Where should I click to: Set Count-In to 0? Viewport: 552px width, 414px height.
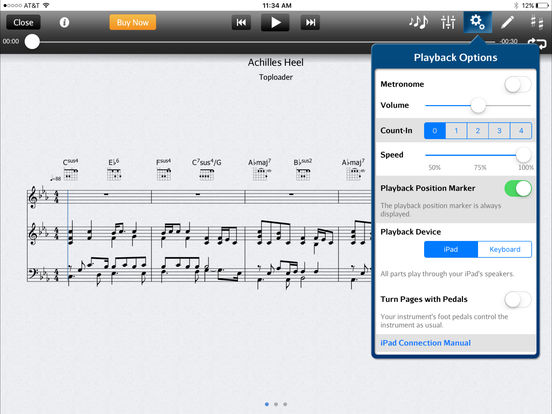tap(435, 131)
